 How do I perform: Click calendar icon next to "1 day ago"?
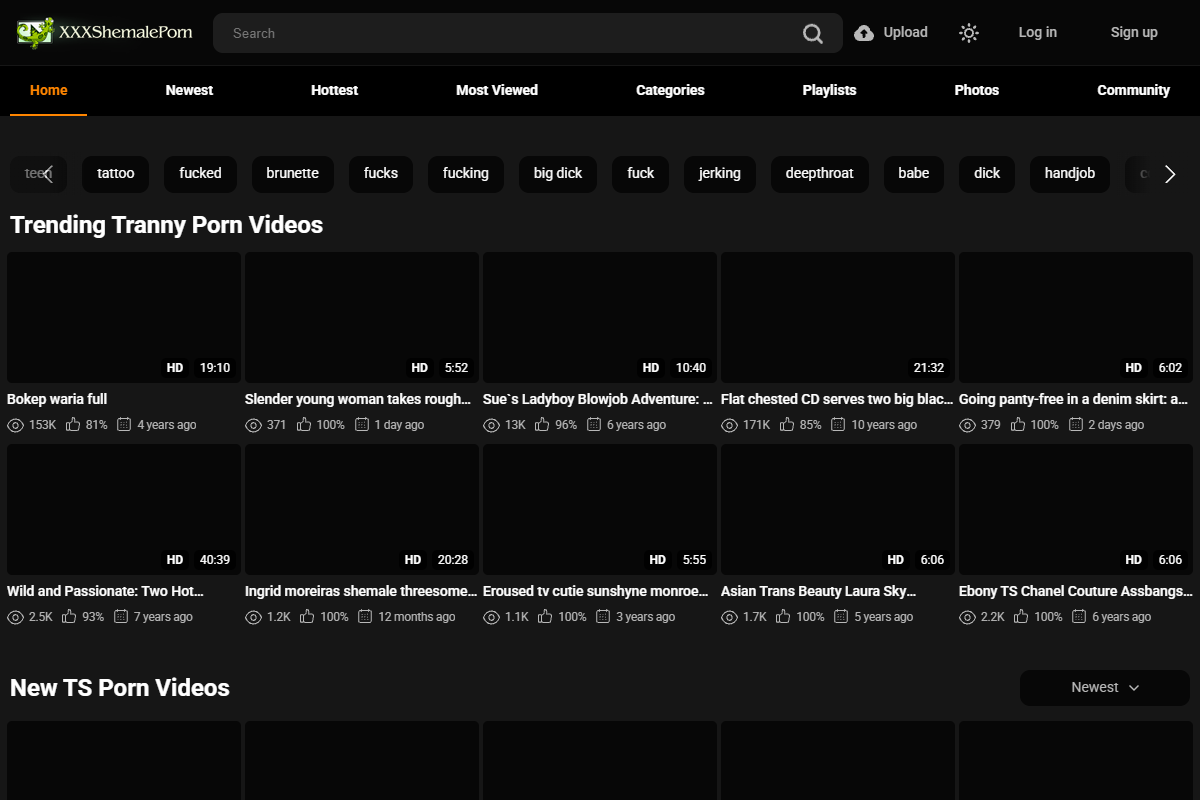pos(362,425)
